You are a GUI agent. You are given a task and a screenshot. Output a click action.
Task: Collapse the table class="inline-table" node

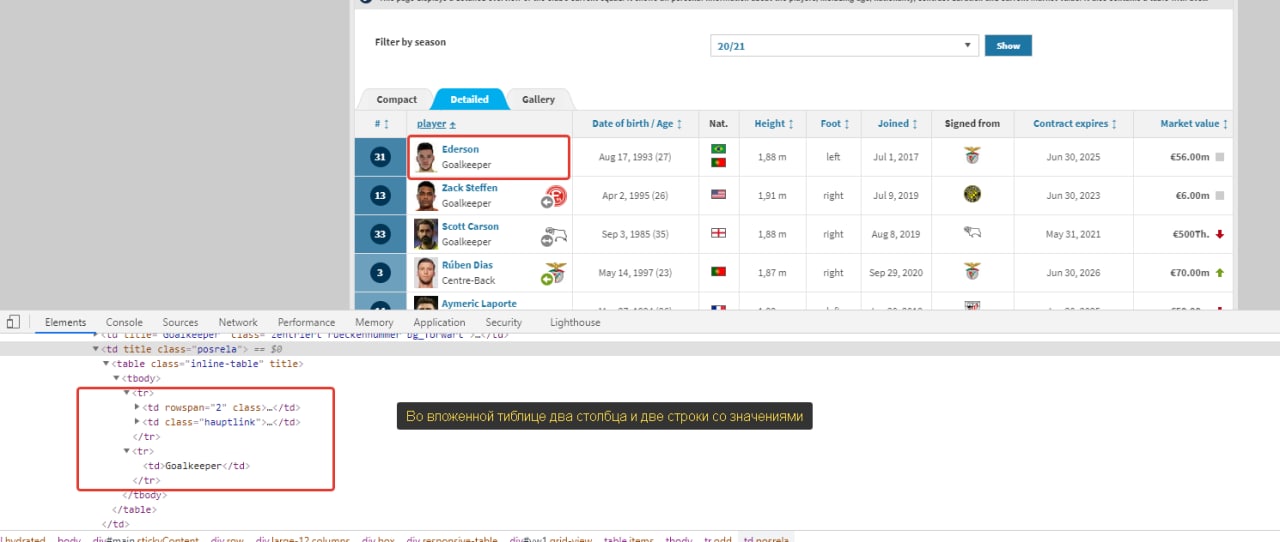pyautogui.click(x=106, y=364)
